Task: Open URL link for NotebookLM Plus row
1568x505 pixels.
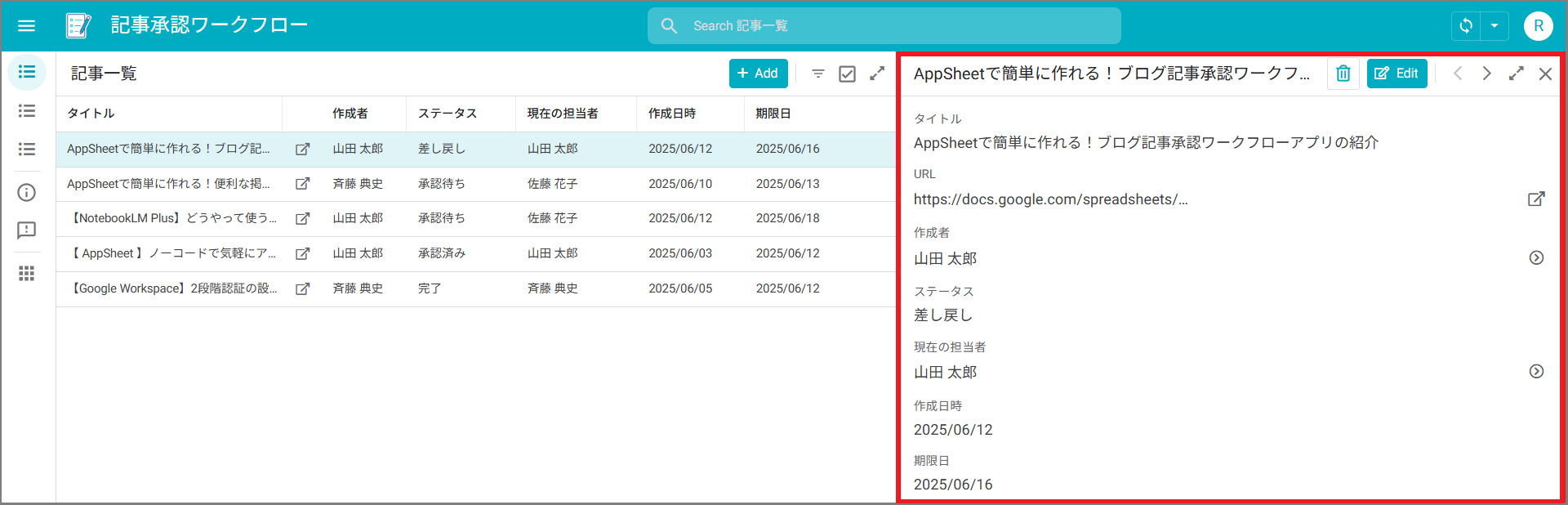Action: pyautogui.click(x=302, y=218)
